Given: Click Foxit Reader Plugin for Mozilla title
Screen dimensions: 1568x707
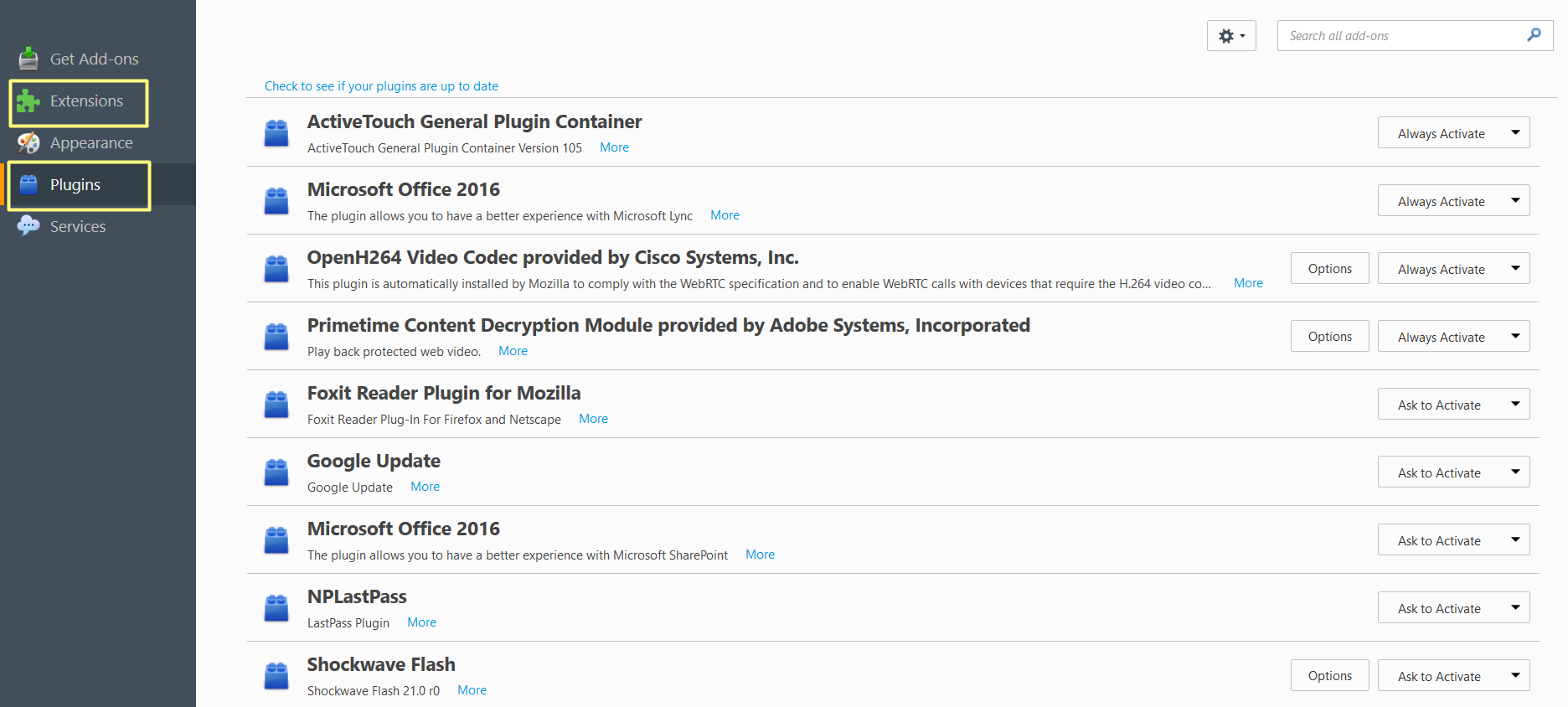Looking at the screenshot, I should point(444,393).
